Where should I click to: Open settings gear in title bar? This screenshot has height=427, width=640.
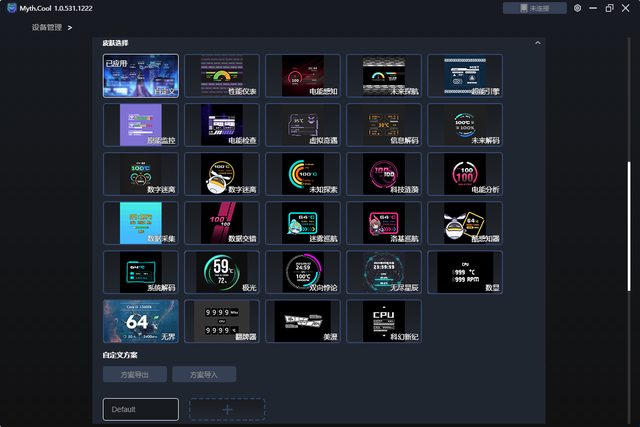577,8
